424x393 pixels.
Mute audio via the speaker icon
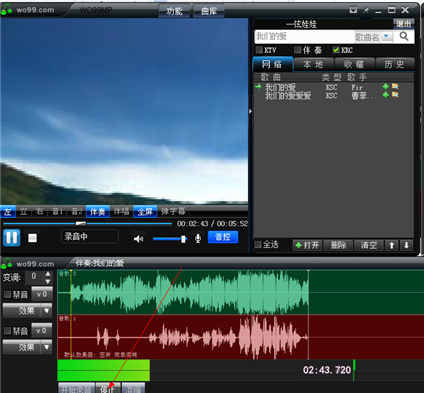click(138, 239)
